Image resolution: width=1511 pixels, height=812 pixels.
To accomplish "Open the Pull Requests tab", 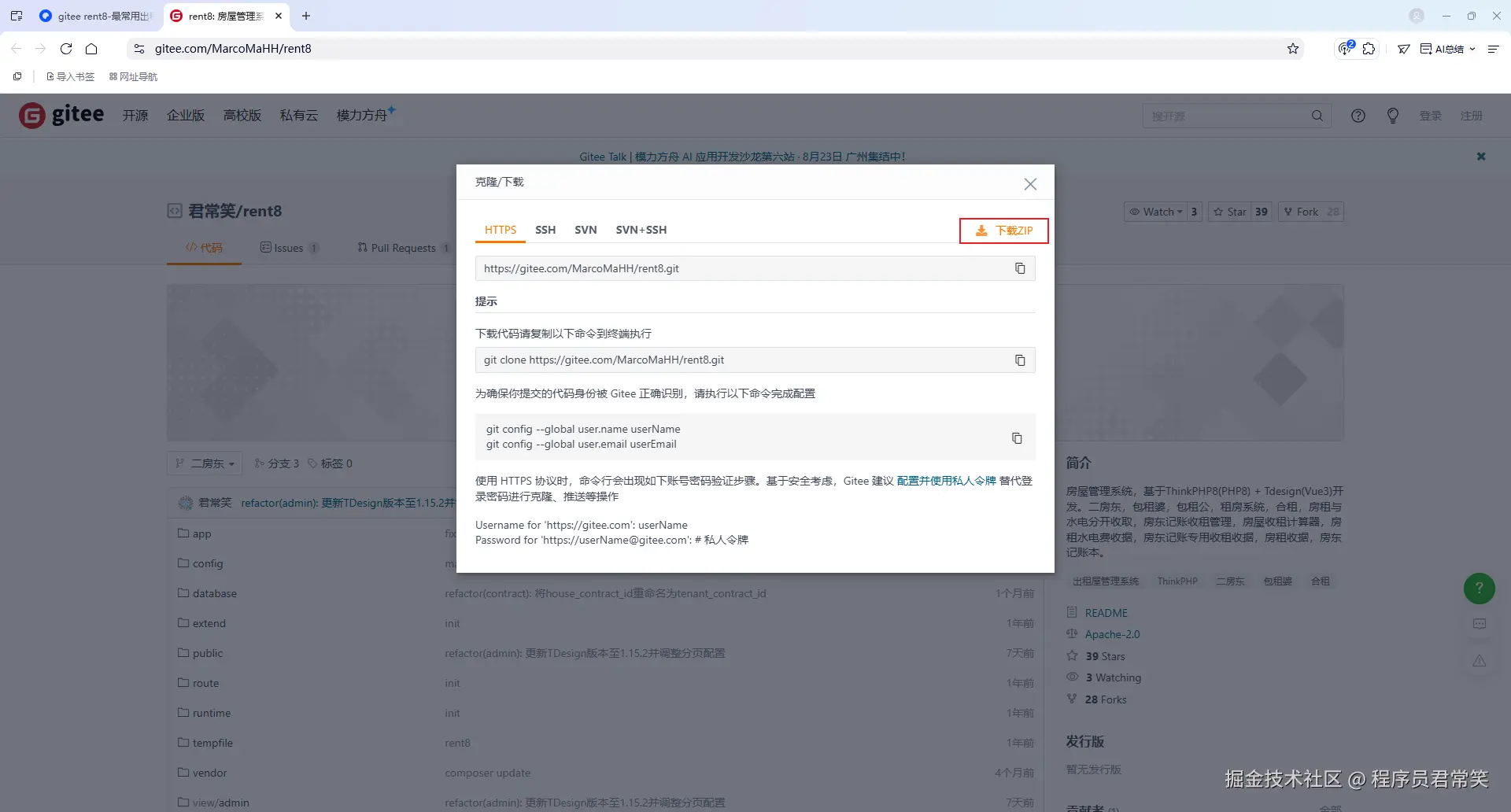I will tap(403, 248).
